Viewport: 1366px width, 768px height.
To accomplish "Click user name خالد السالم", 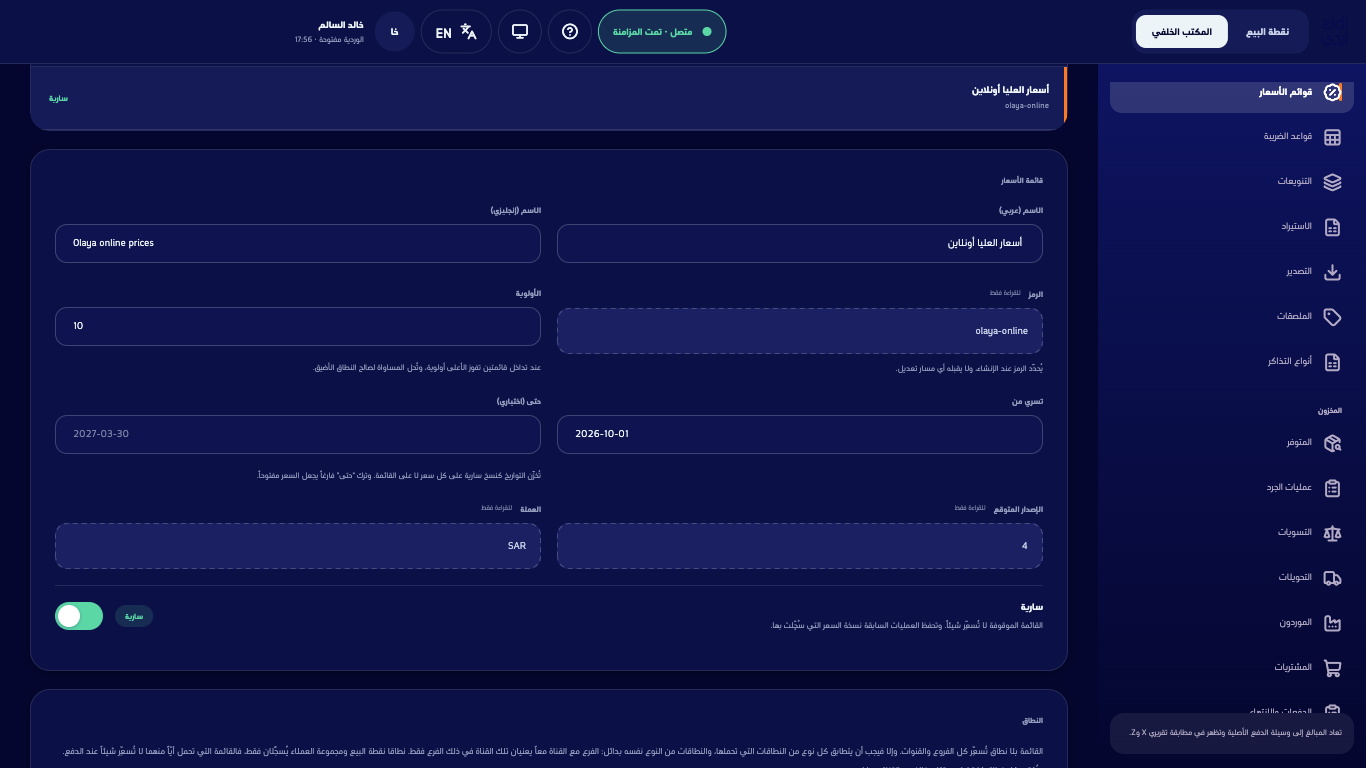I will (x=341, y=25).
